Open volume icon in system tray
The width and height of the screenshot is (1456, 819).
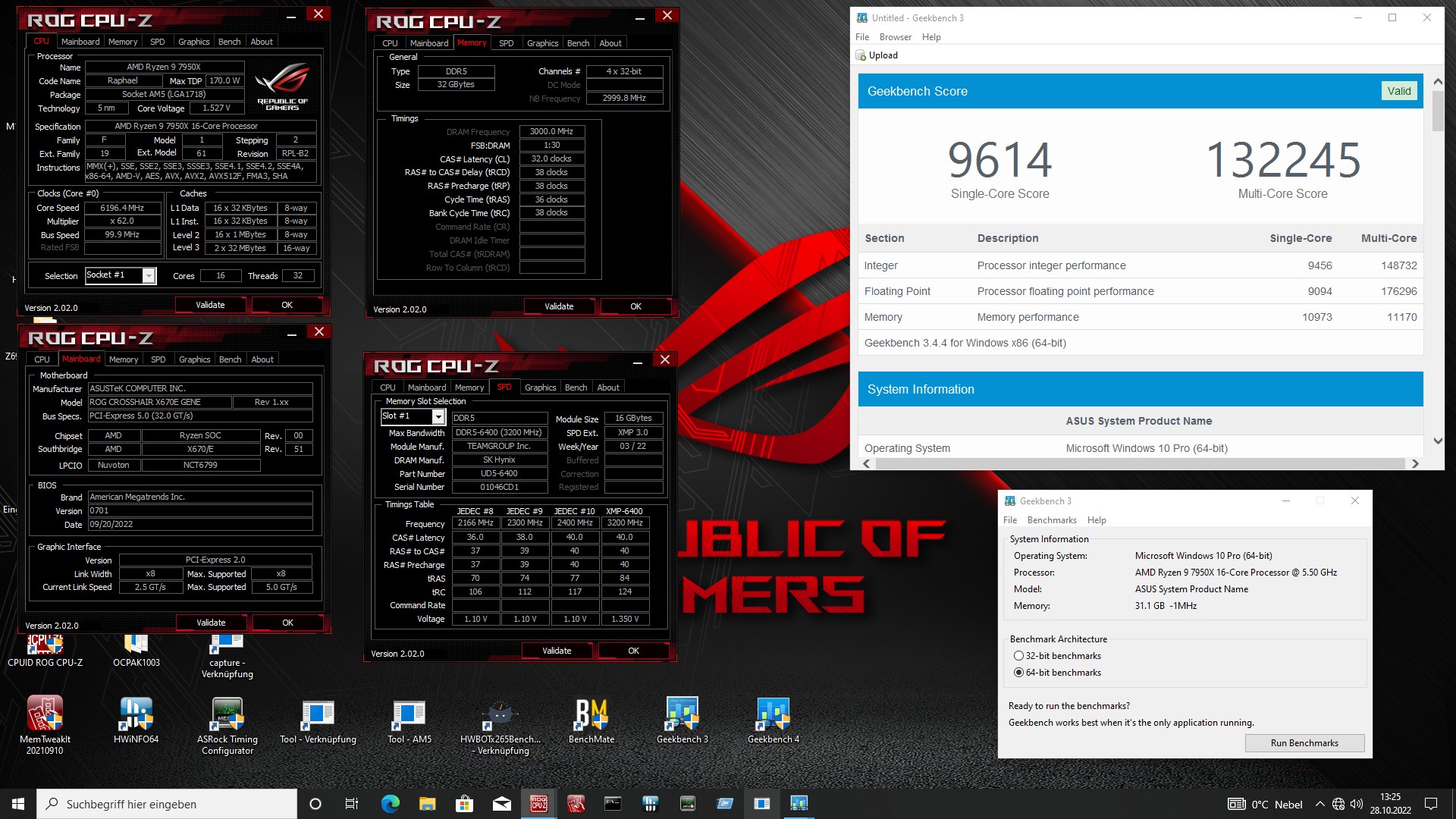click(x=1357, y=804)
